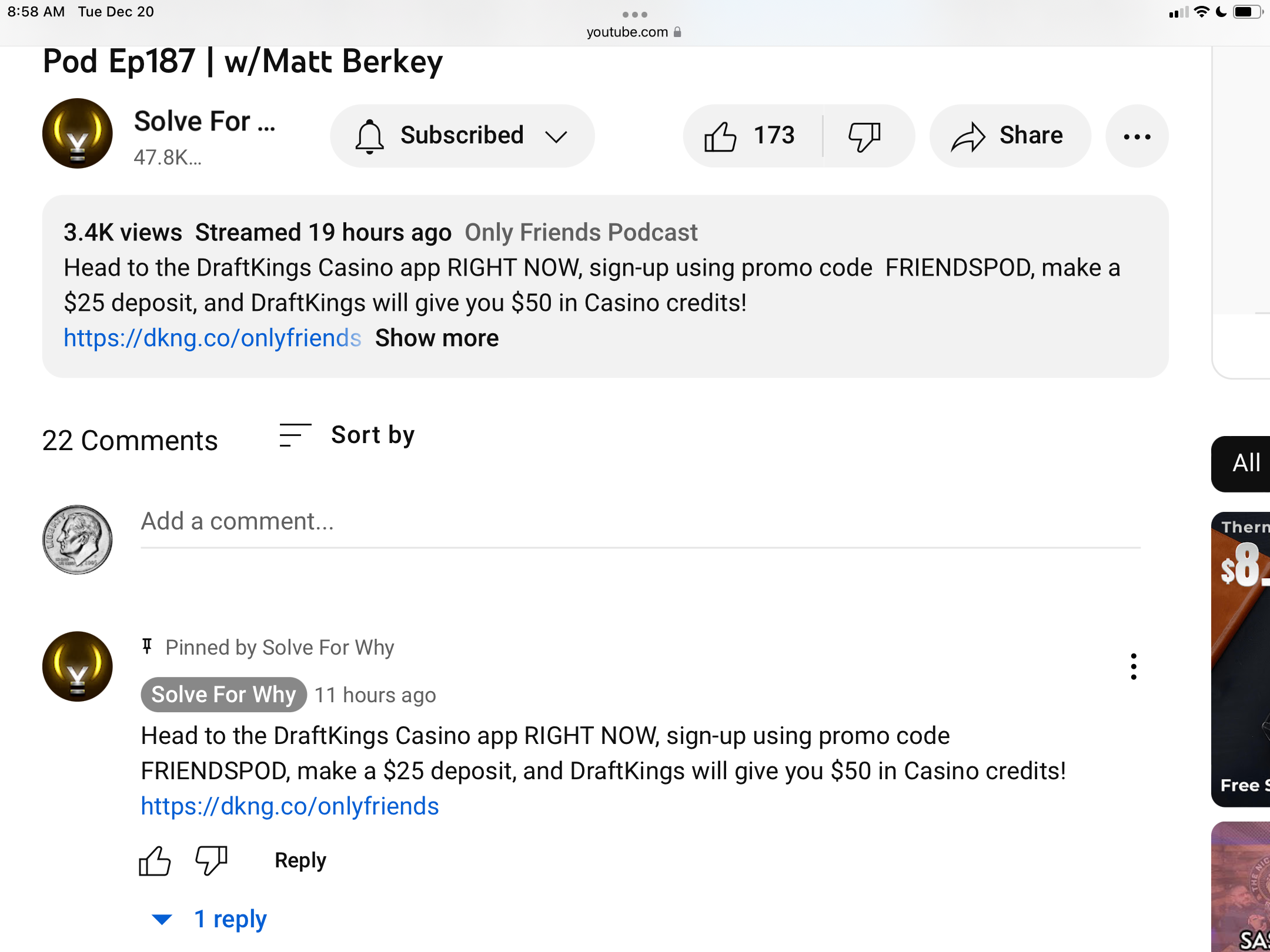Viewport: 1270px width, 952px height.
Task: Open the dkng.co/onlyfriends link in the description
Action: pyautogui.click(x=212, y=338)
